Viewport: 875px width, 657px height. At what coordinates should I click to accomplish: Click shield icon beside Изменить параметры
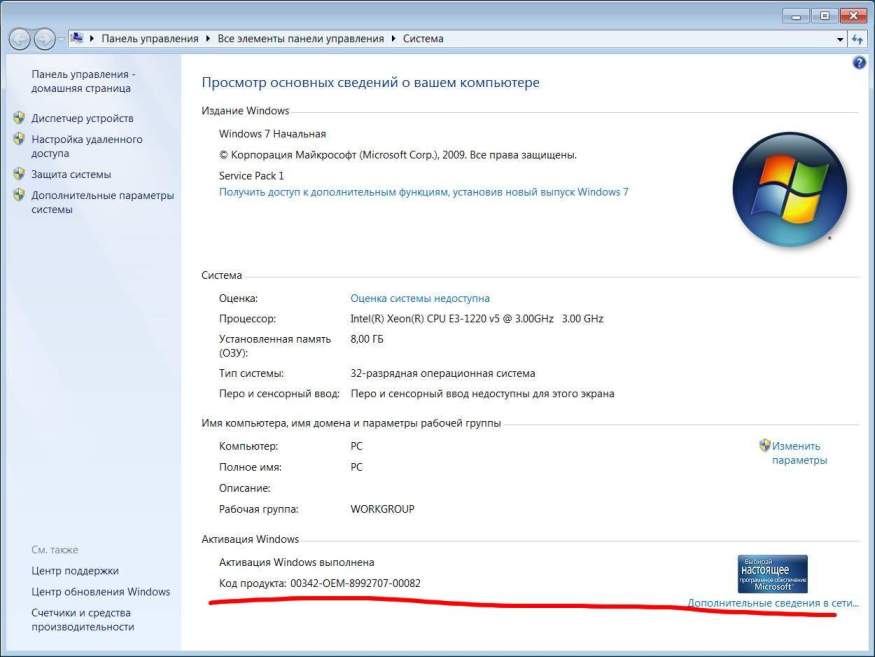point(765,445)
